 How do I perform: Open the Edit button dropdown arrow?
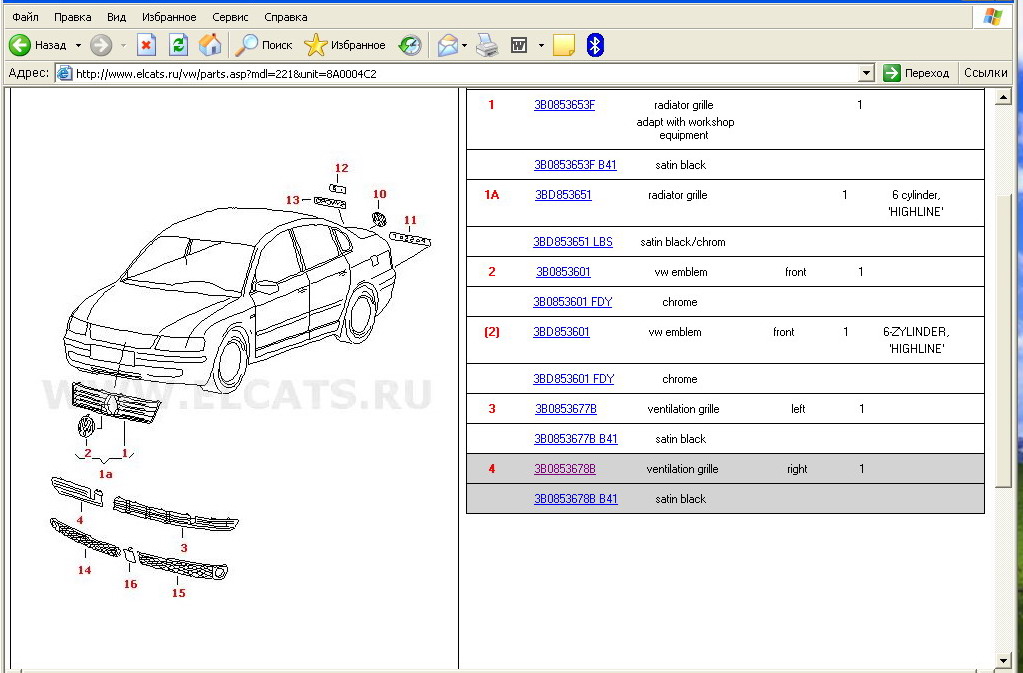pyautogui.click(x=541, y=46)
